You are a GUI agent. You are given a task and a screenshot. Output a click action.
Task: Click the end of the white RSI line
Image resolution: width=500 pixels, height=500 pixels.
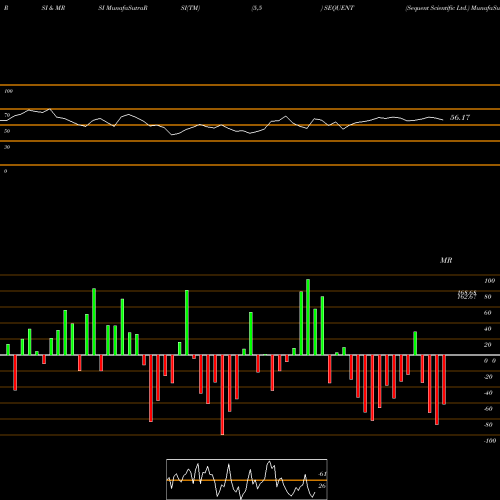click(443, 120)
